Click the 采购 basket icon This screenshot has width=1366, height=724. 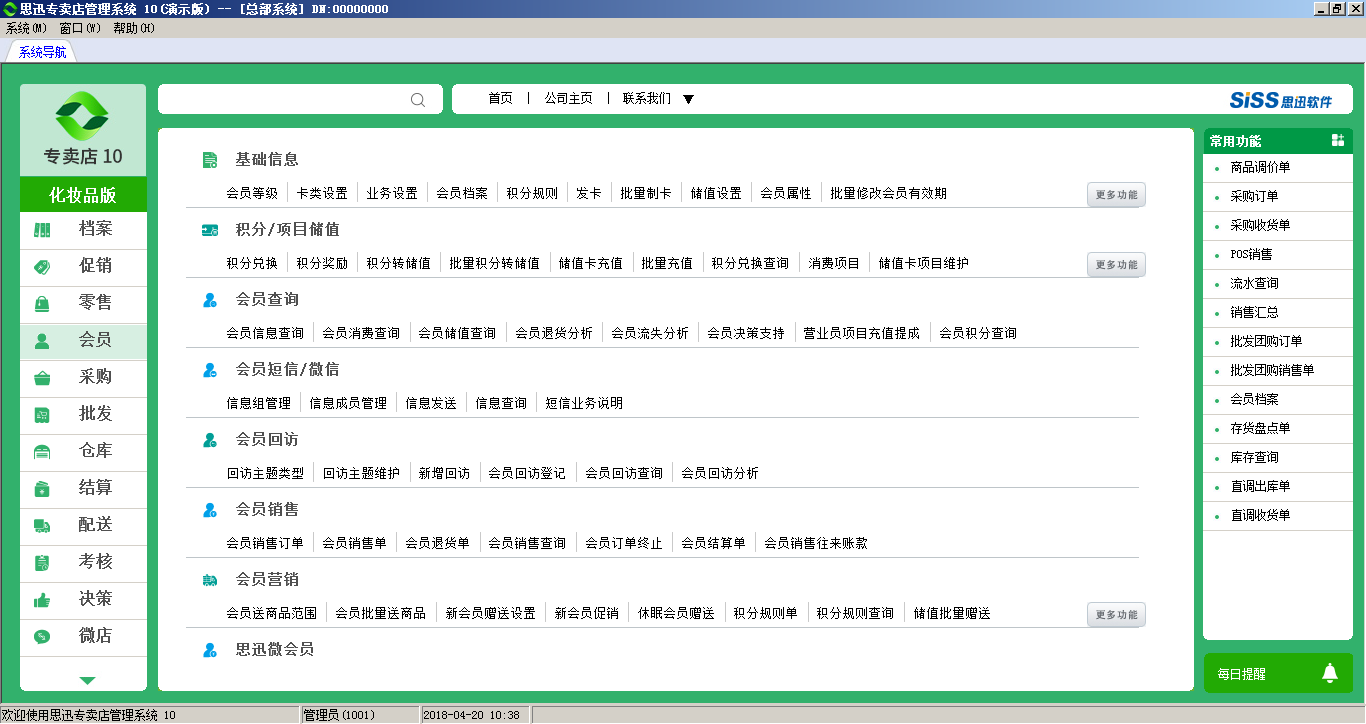click(42, 378)
